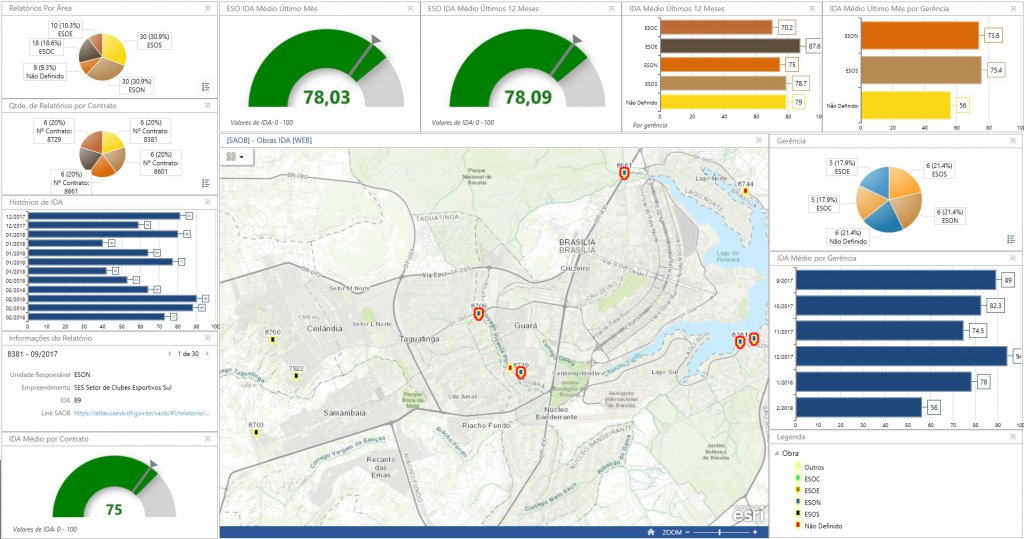
Task: Go to previous report with left arrow
Action: click(x=170, y=353)
